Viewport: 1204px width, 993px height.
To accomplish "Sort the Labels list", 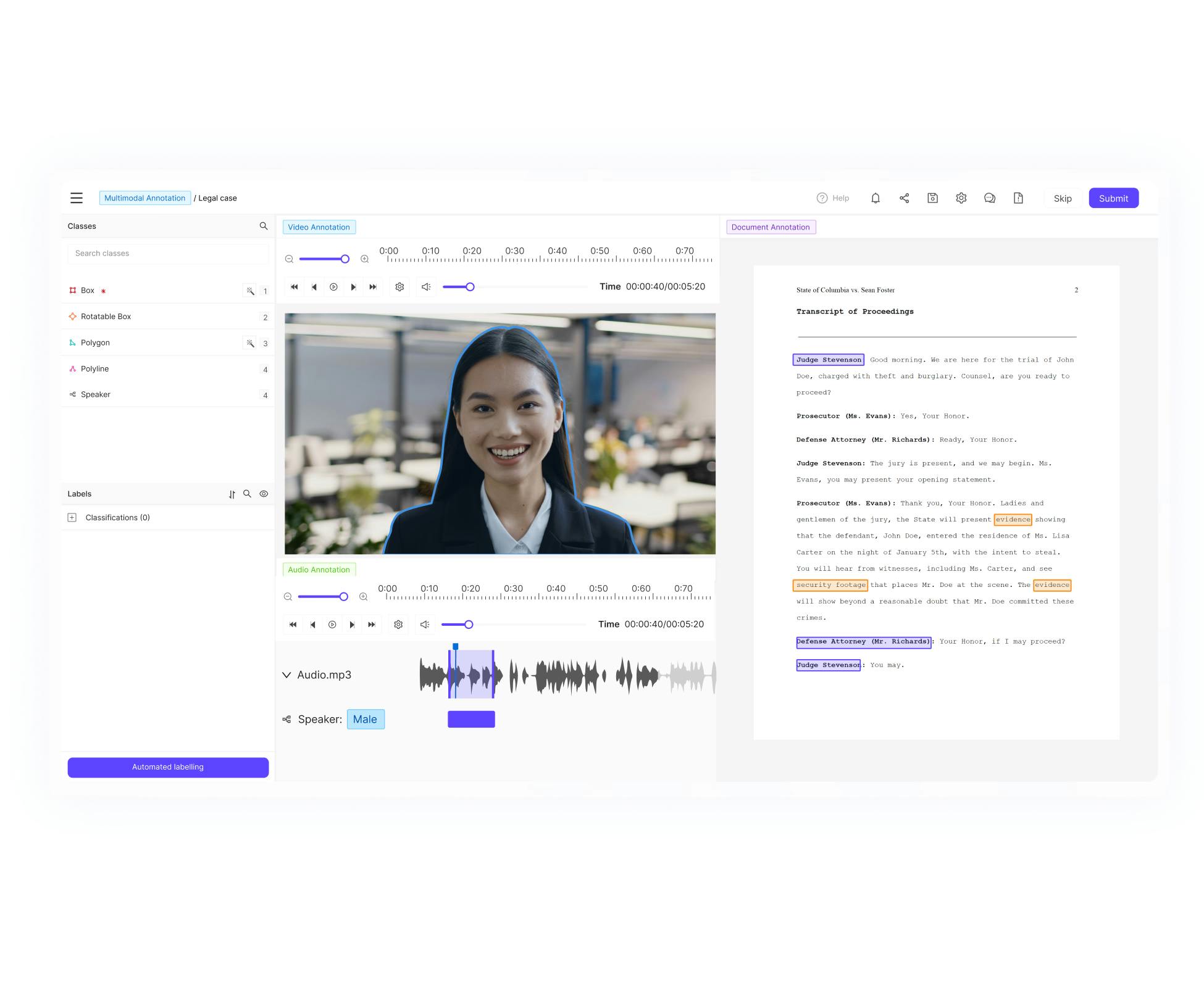I will [x=232, y=494].
